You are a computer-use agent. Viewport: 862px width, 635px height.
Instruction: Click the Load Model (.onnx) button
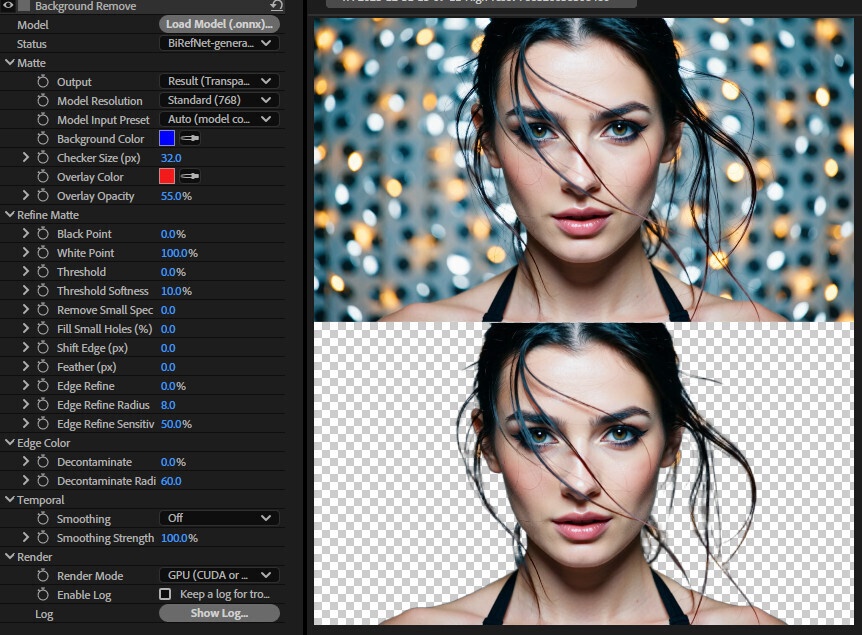[x=219, y=24]
